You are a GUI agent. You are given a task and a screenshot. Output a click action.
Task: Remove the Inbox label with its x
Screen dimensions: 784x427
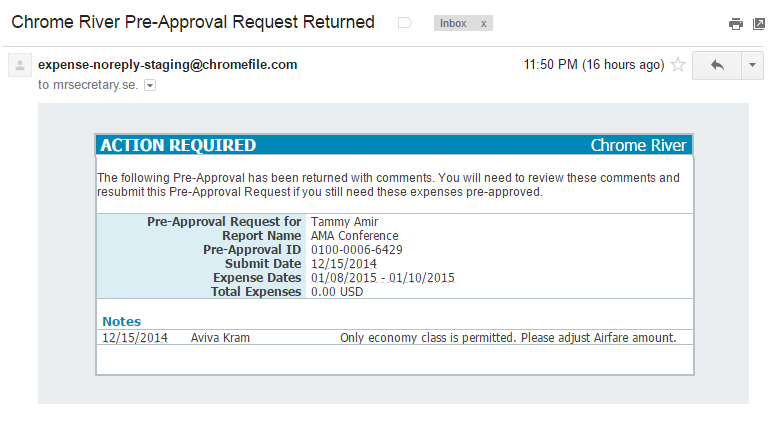[482, 23]
